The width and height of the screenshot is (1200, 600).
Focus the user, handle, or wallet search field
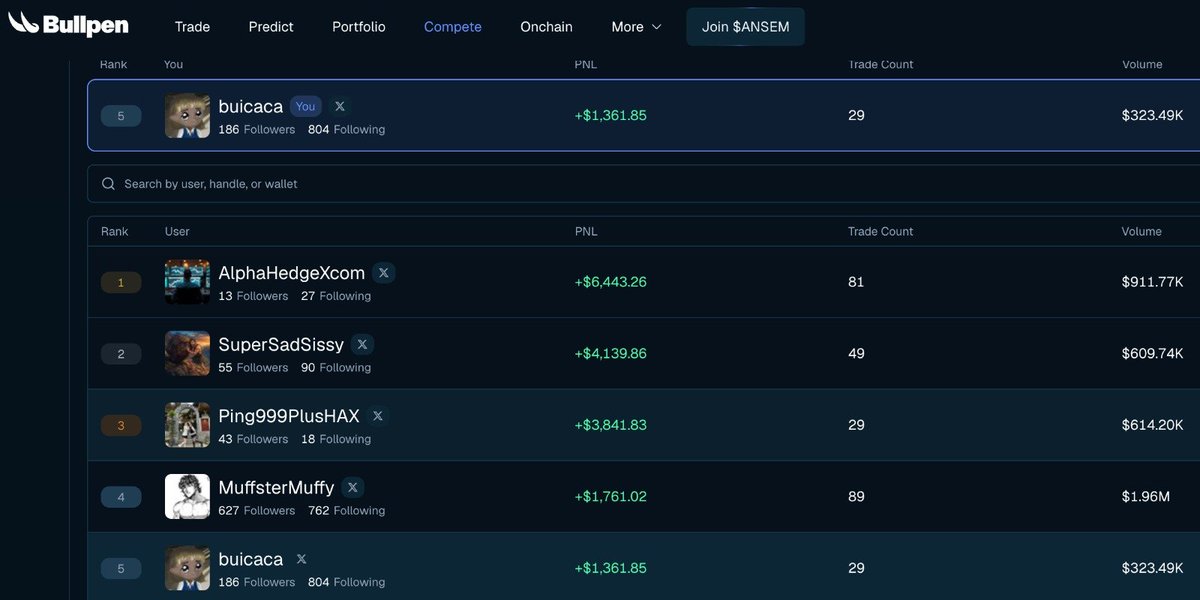(x=643, y=184)
